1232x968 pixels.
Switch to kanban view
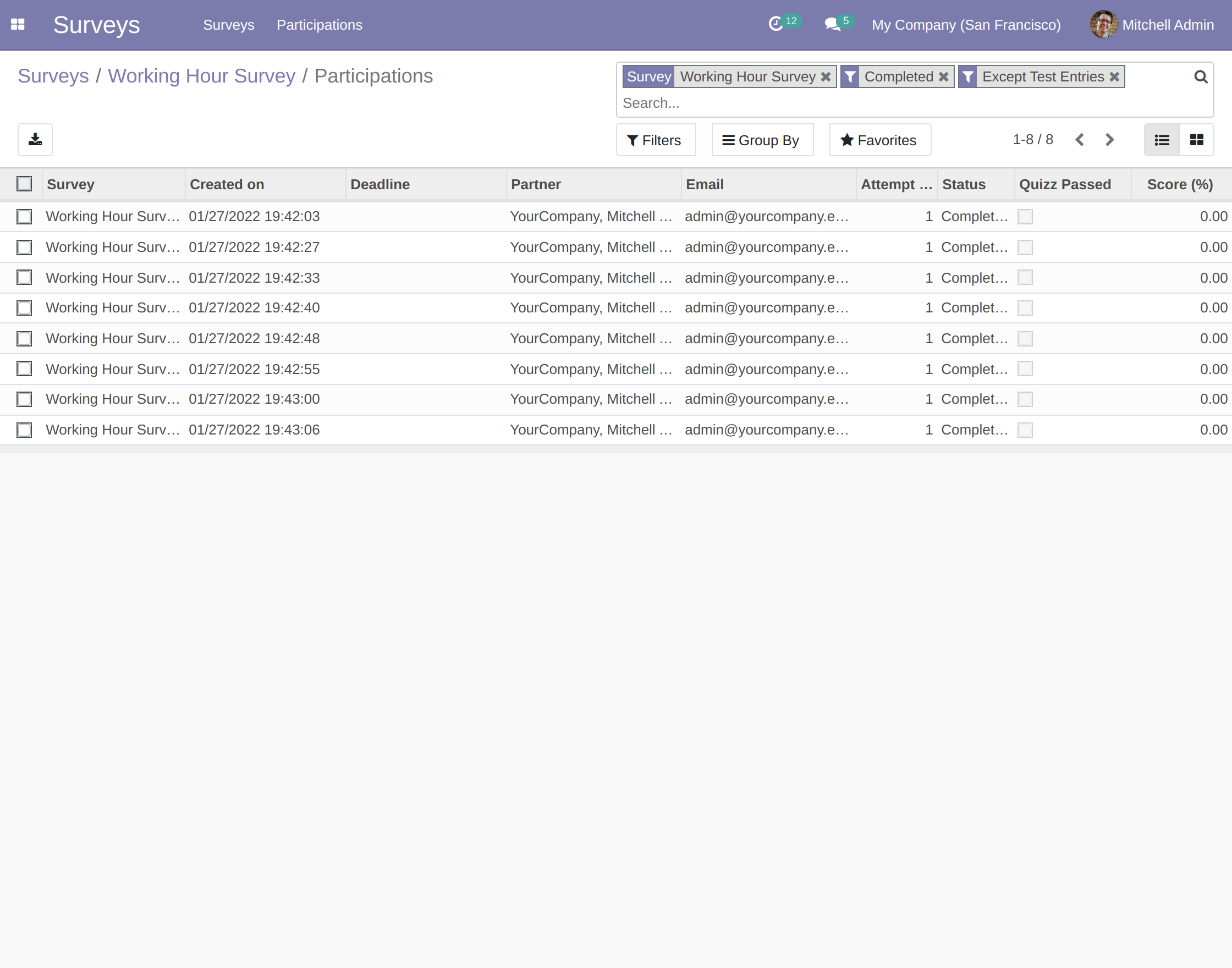(x=1196, y=139)
